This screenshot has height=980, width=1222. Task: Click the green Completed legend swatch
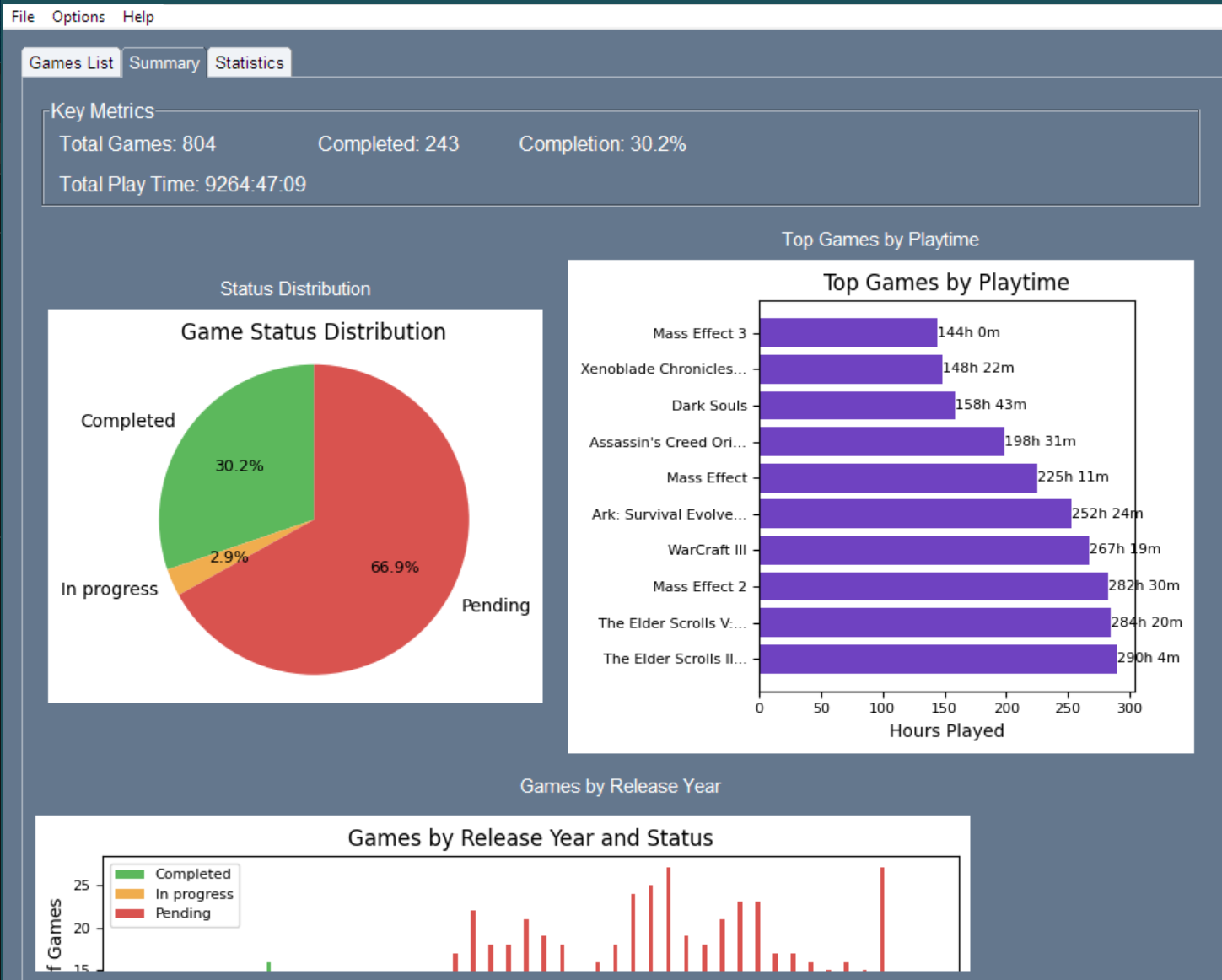click(130, 874)
